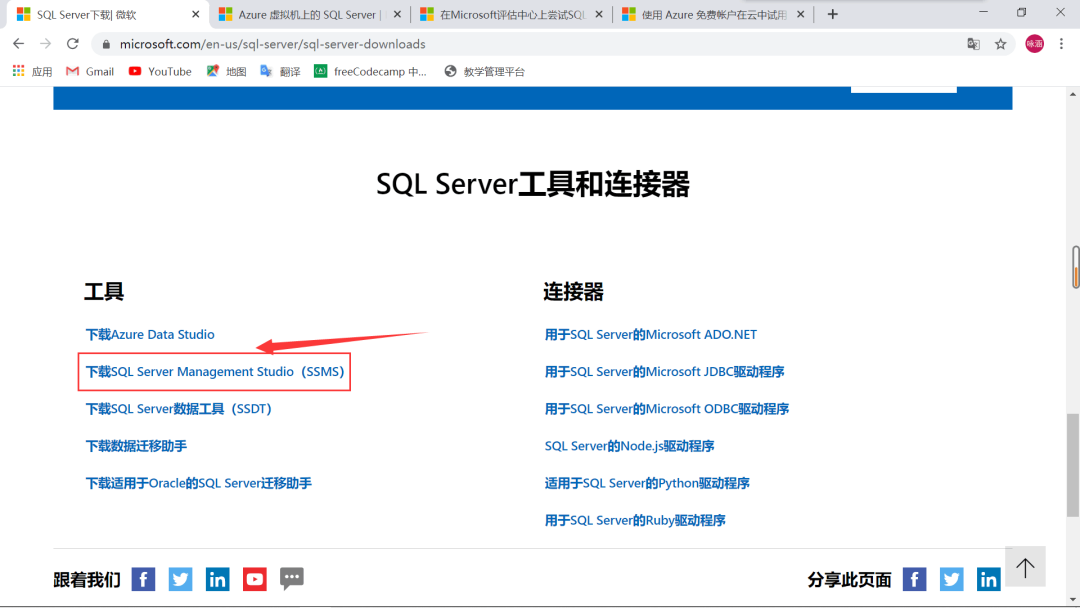Switch to Azure 虚拟机上的 SQL Server tab
This screenshot has height=608, width=1080.
click(x=310, y=14)
